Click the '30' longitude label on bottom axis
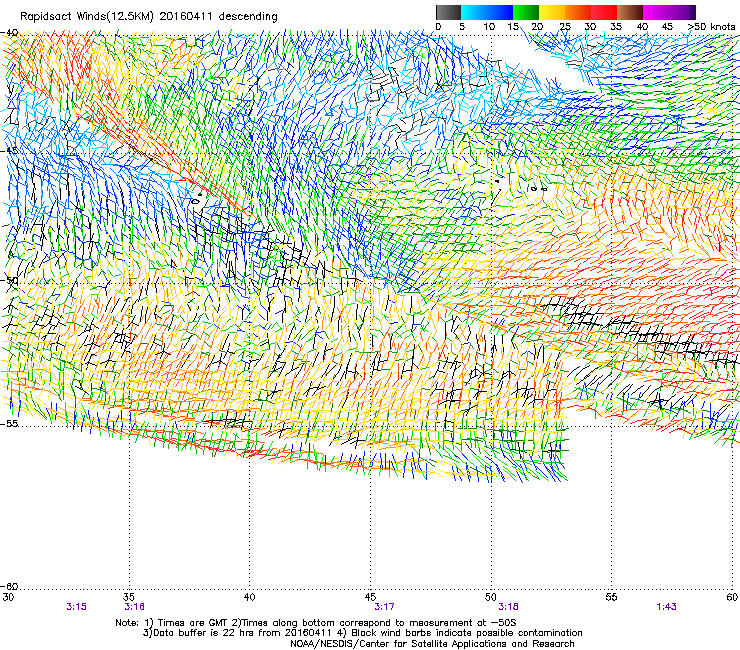This screenshot has height=650, width=740. coord(8,597)
